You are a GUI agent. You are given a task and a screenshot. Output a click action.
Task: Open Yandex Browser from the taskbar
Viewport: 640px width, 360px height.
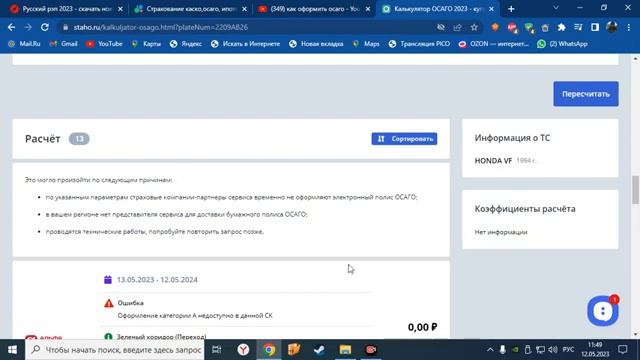(x=243, y=350)
